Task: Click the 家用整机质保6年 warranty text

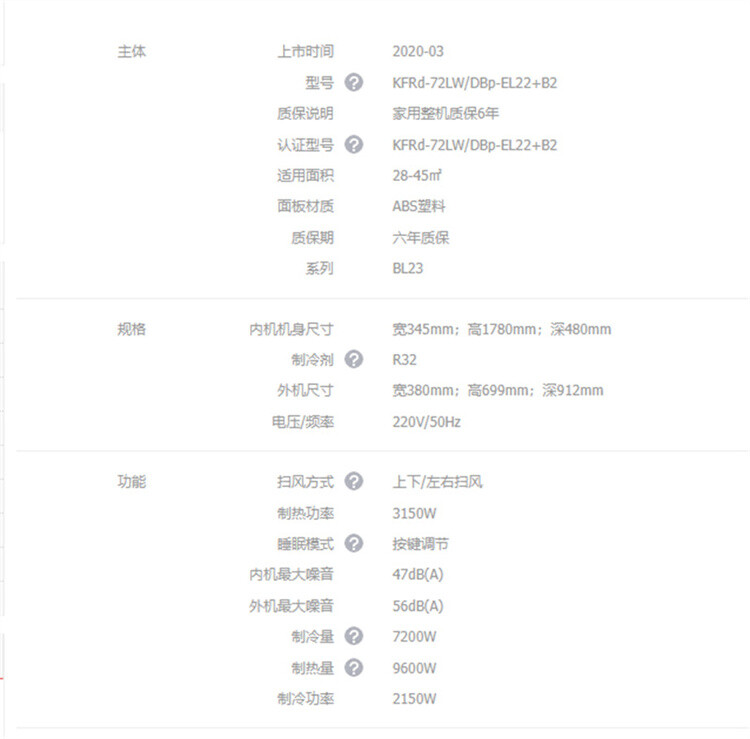Action: point(446,113)
